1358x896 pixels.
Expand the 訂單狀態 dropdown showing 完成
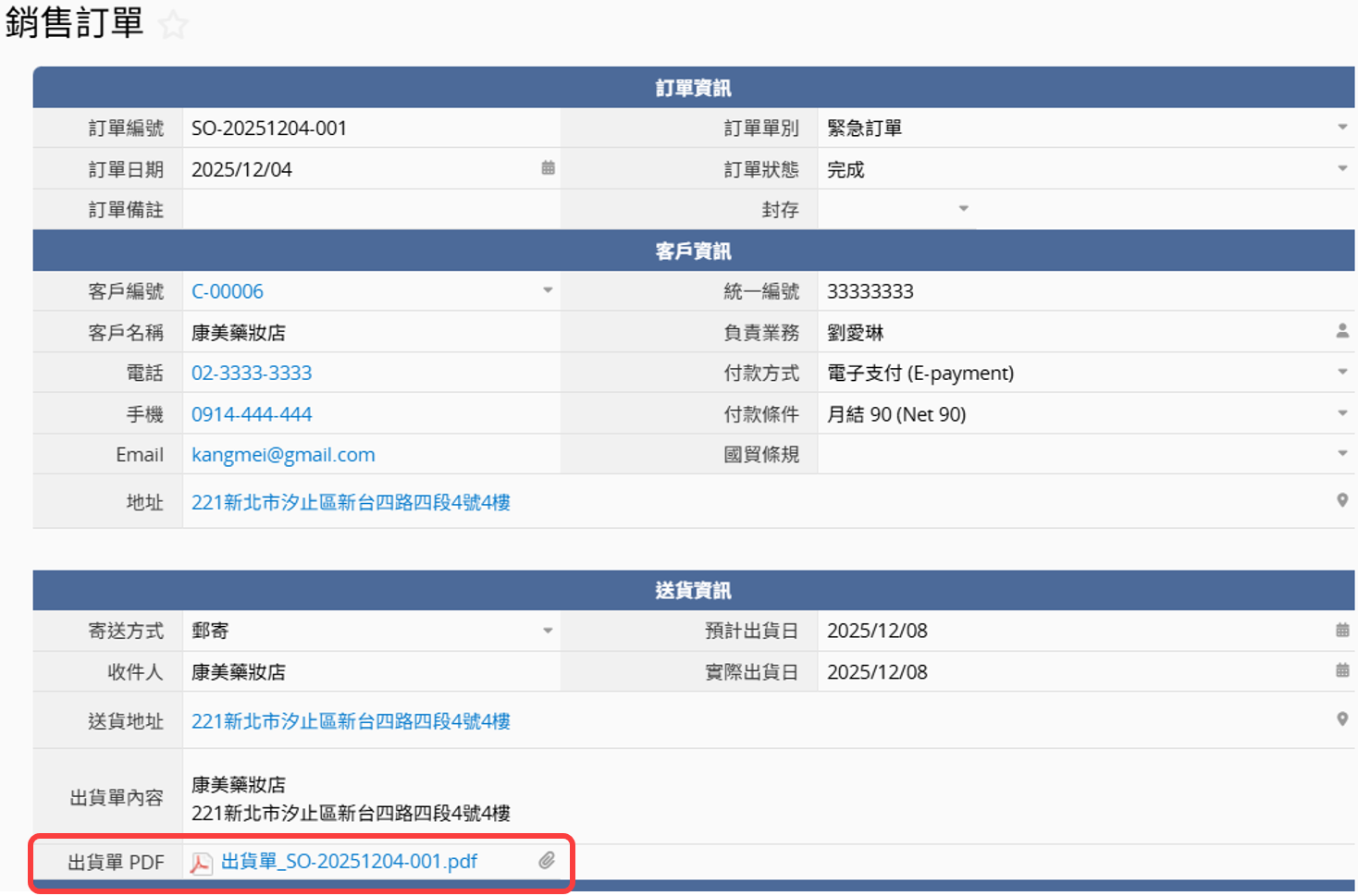(x=1341, y=168)
